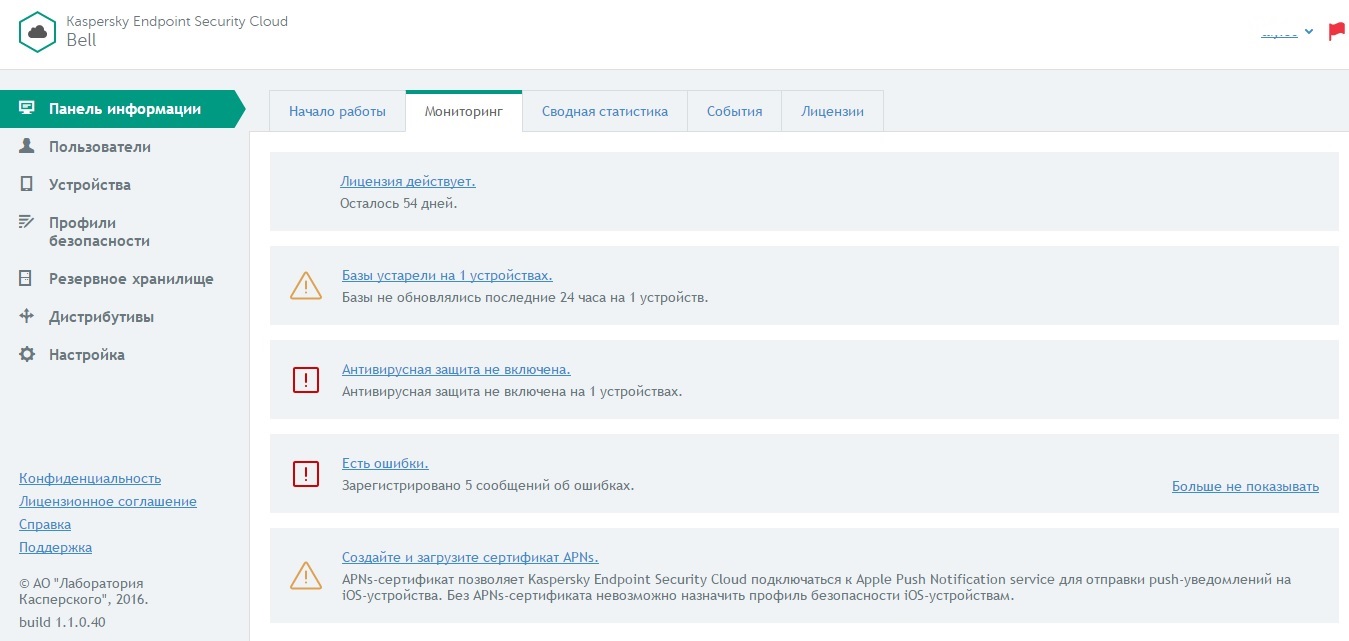Open Создайте и загрузите сертификат APNs link
This screenshot has height=641, width=1349.
click(x=470, y=557)
